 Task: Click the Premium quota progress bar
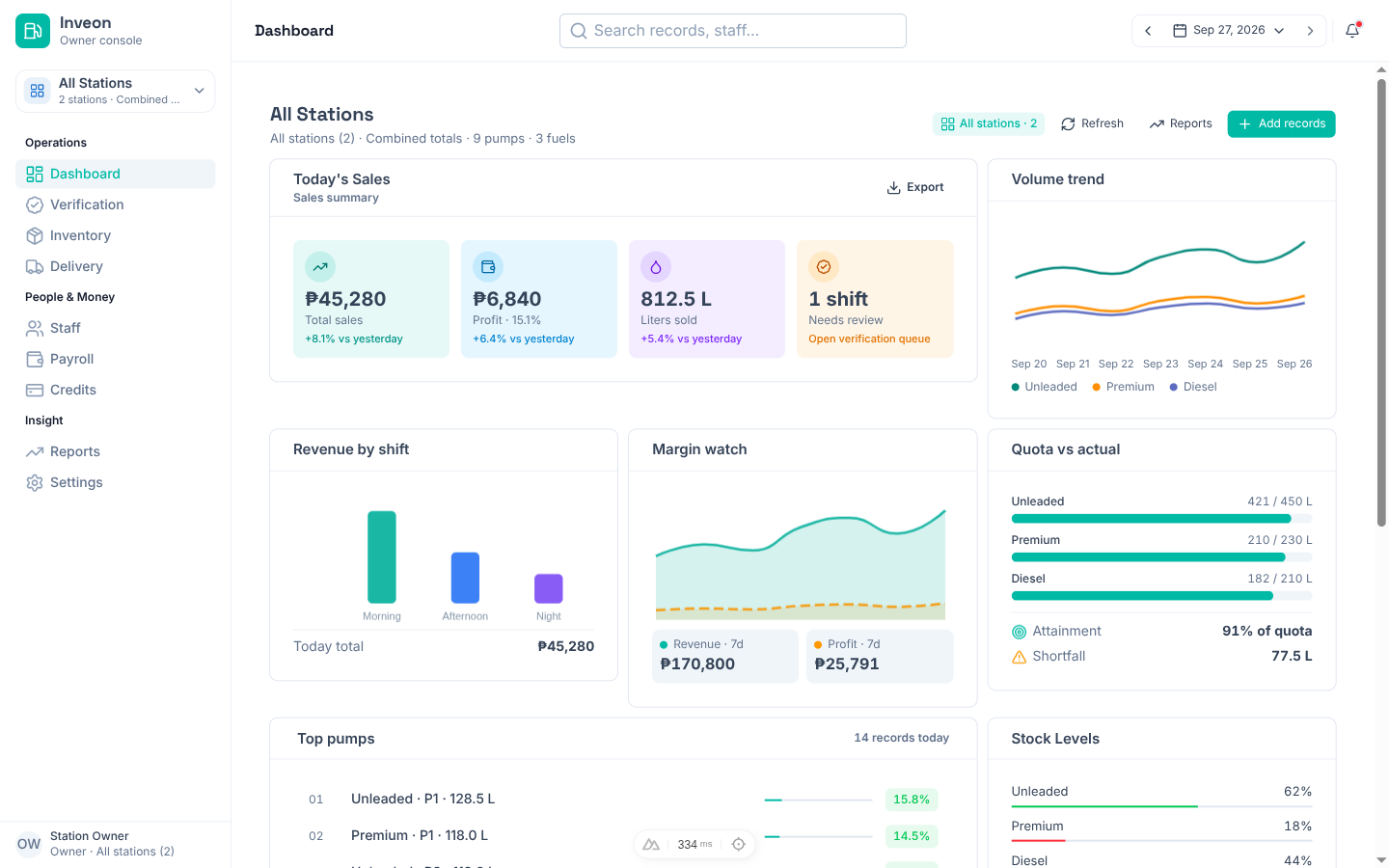pos(1161,557)
